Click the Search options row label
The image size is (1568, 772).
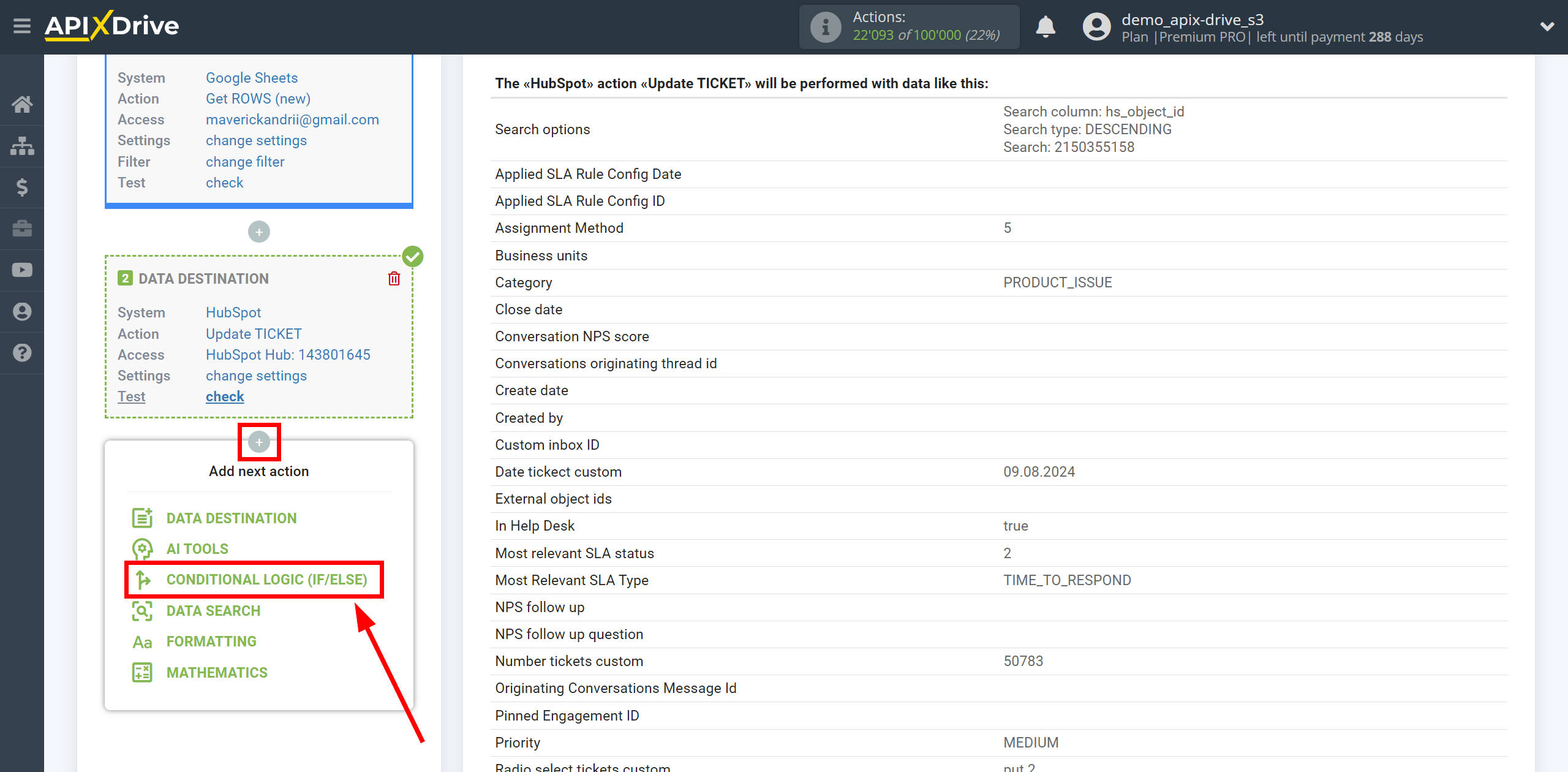(x=543, y=129)
